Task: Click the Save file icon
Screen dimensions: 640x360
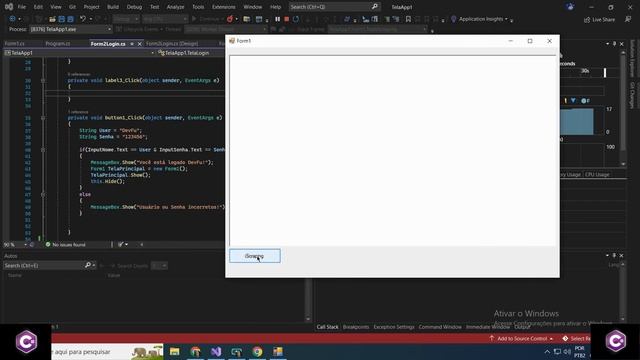Action: click(x=62, y=19)
